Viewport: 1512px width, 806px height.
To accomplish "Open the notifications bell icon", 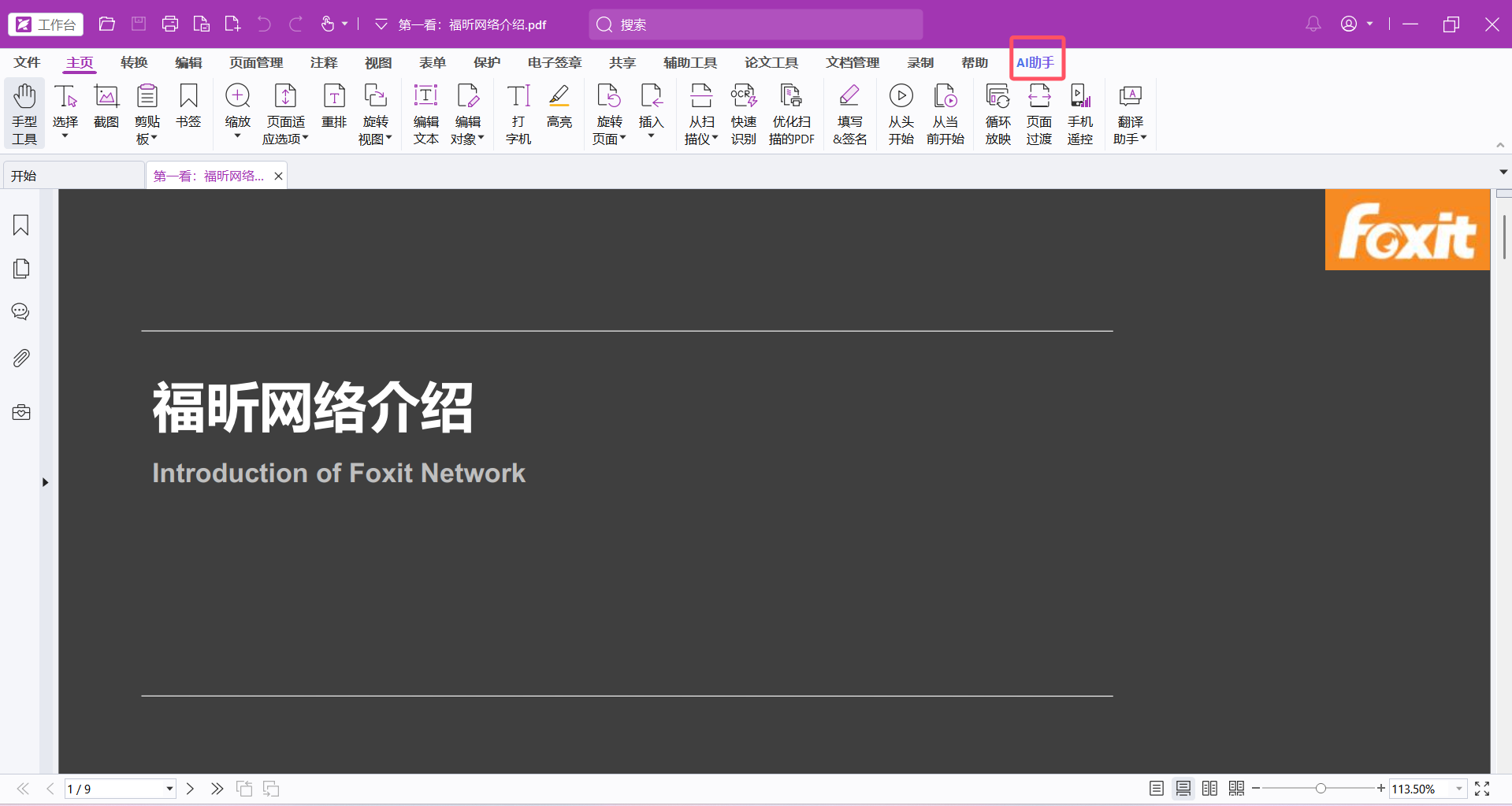I will [x=1313, y=24].
